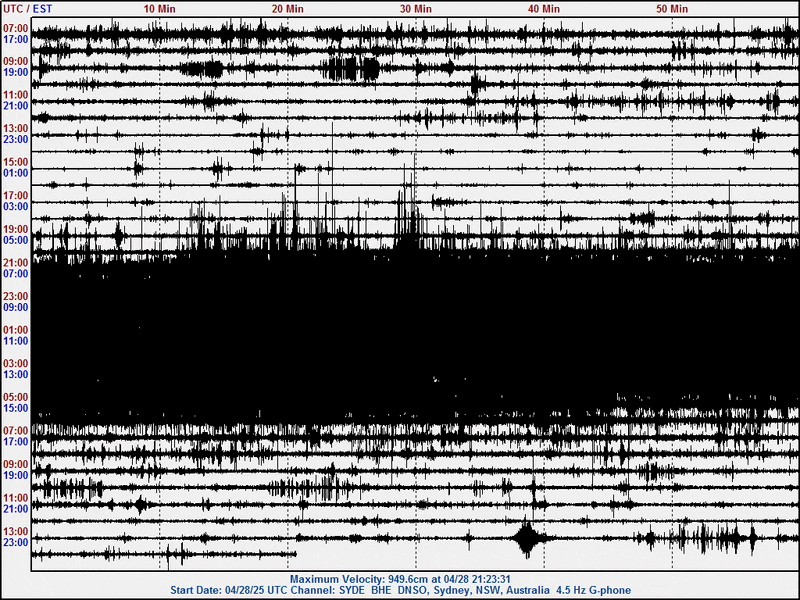Screen dimensions: 800x600
Task: Click the red UTC "21:00" time label
Action: tap(16, 263)
